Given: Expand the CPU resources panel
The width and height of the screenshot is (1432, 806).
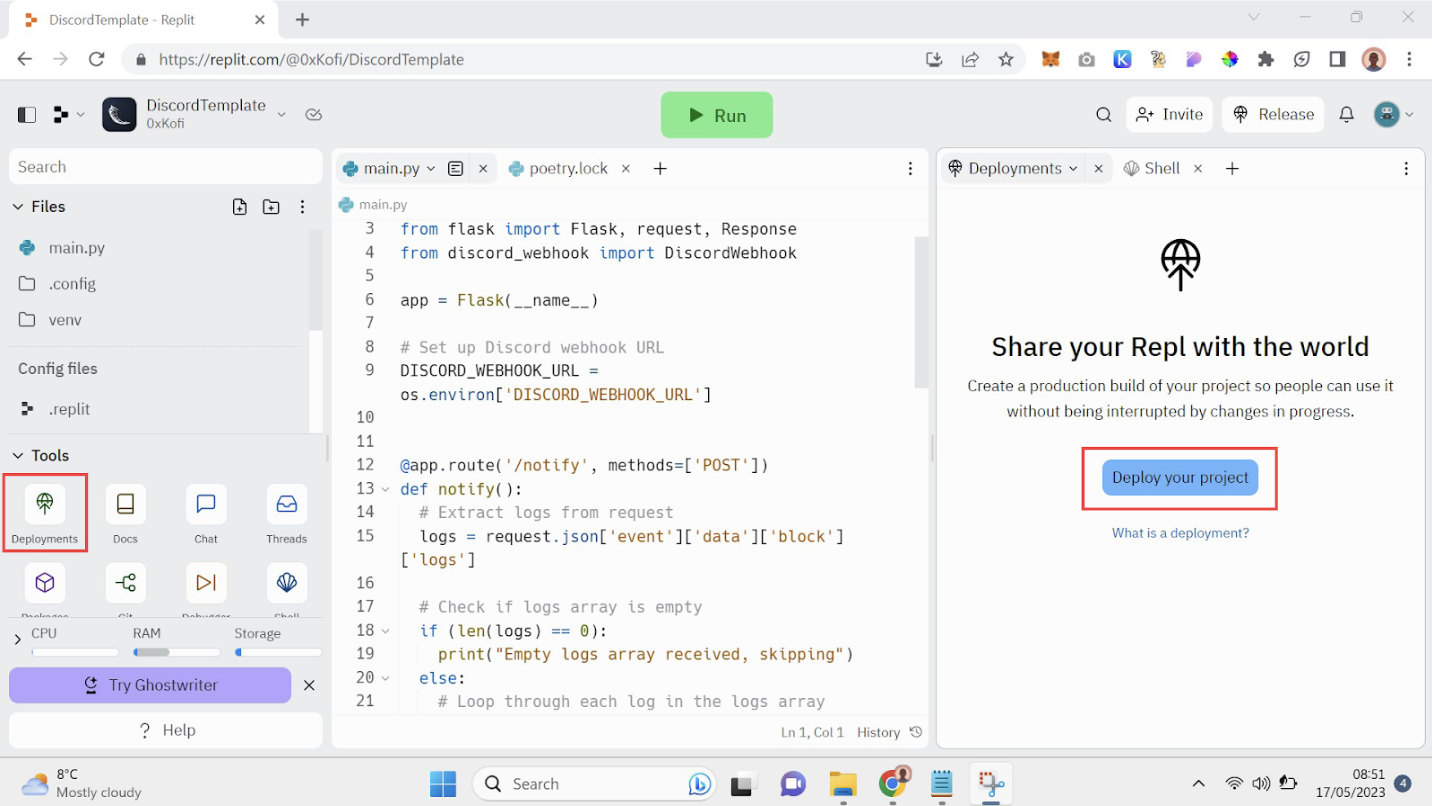Looking at the screenshot, I should tap(18, 639).
